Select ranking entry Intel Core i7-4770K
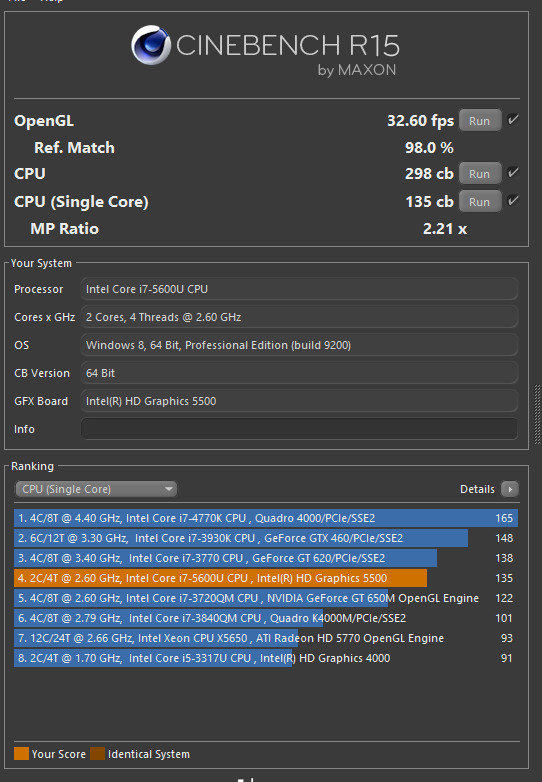This screenshot has height=782, width=542. (266, 518)
